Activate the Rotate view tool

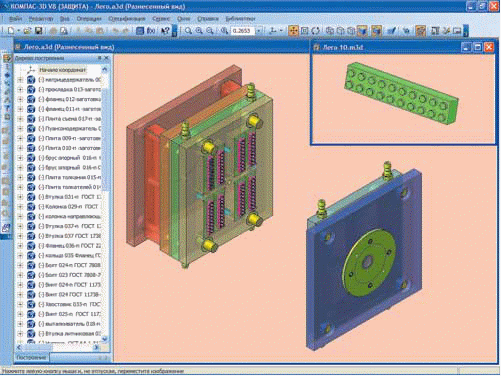[x=315, y=31]
